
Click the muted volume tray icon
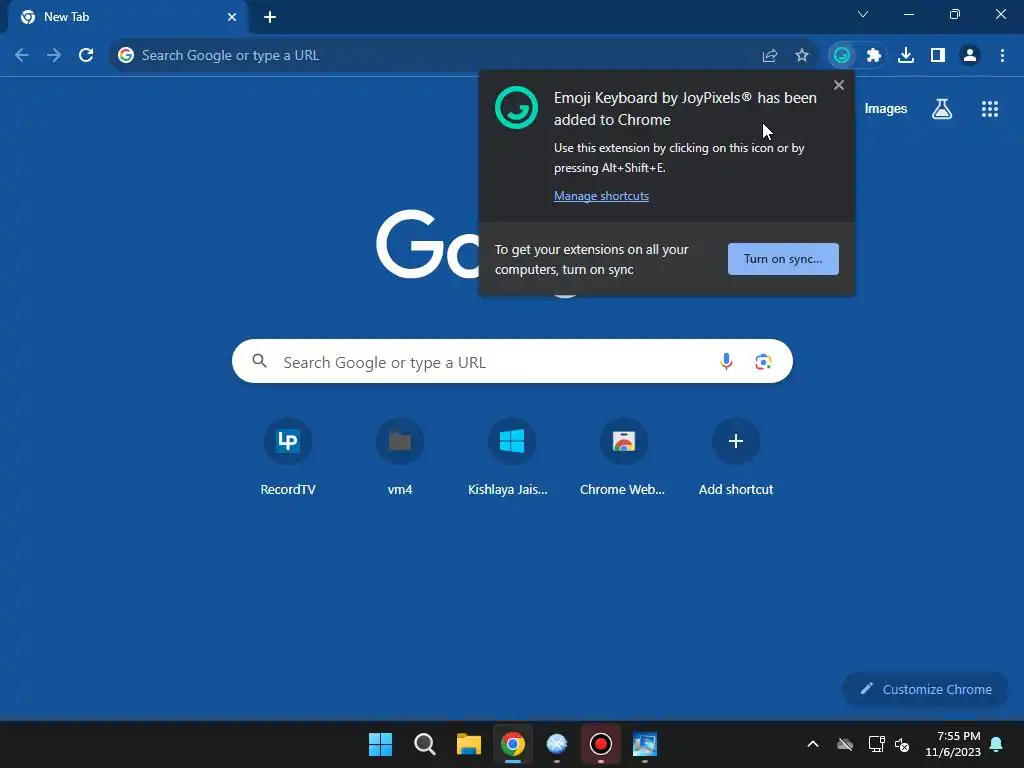tap(902, 744)
